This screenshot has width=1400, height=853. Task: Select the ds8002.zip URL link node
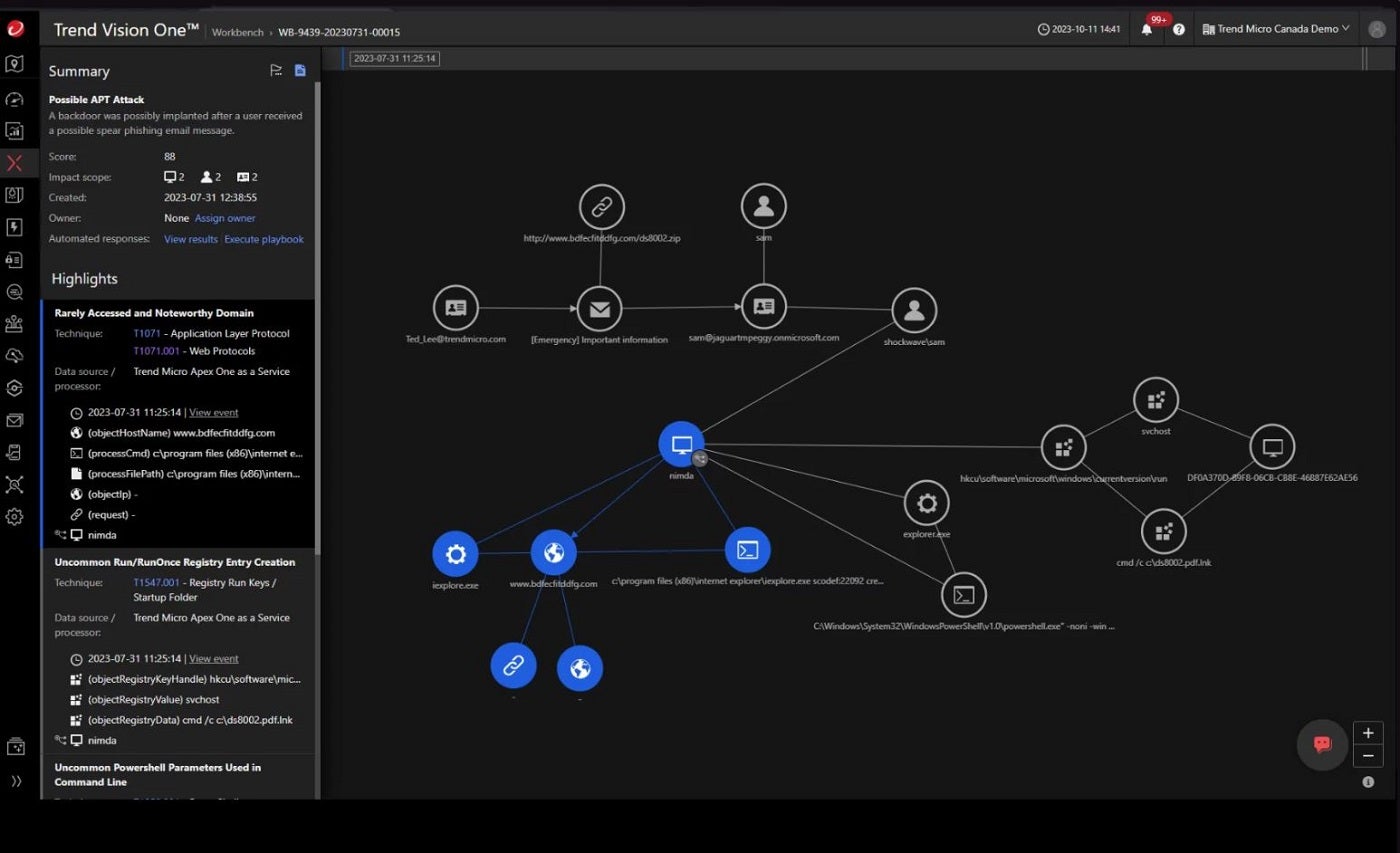click(602, 208)
